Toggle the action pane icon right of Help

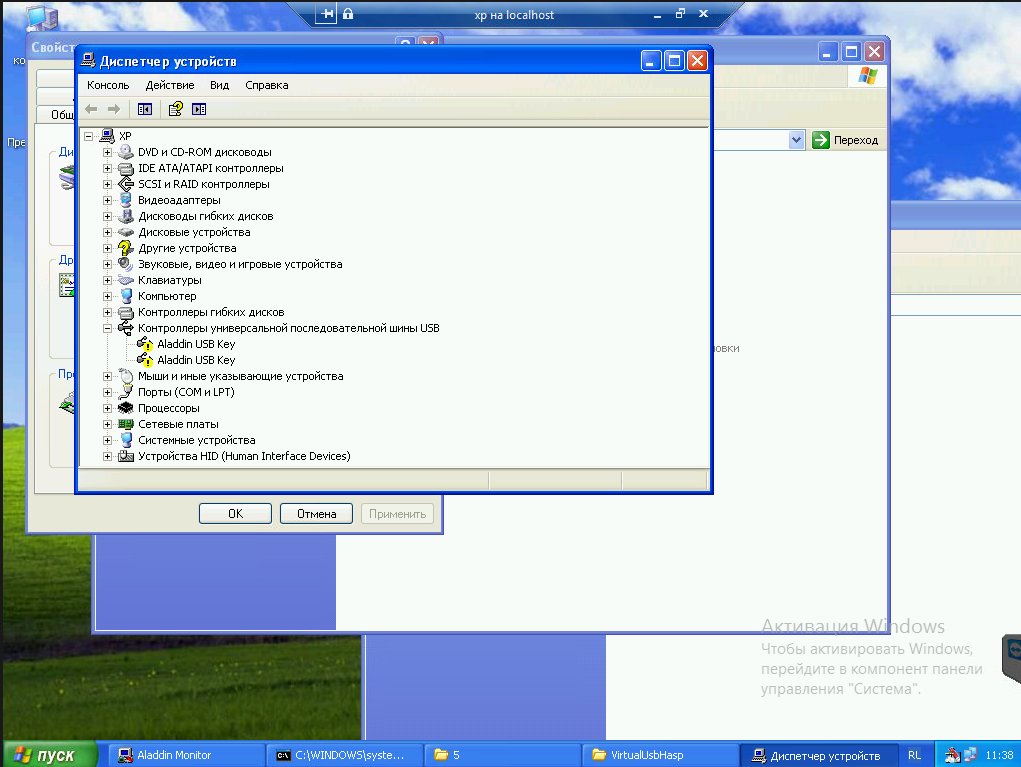point(199,109)
